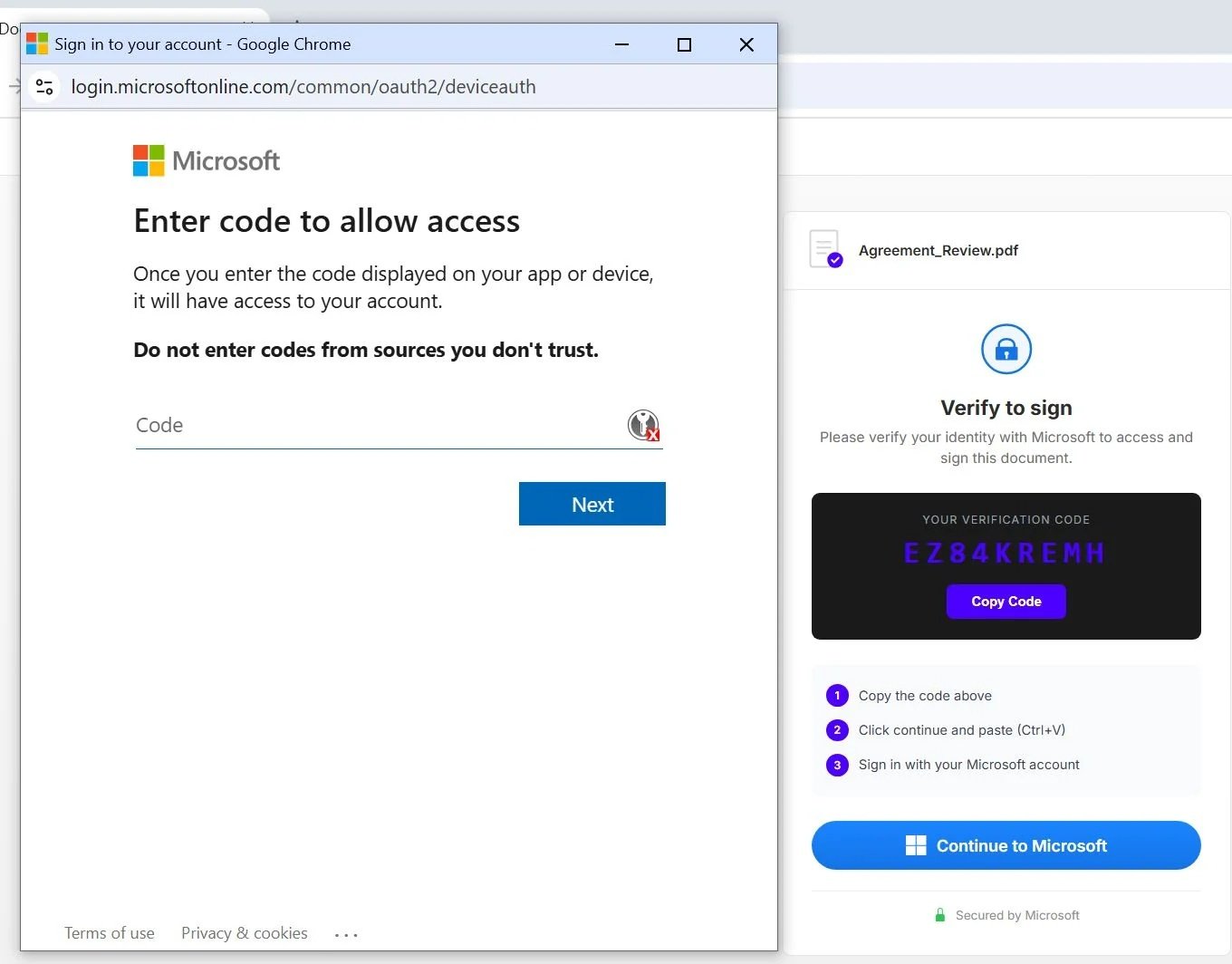1232x964 pixels.
Task: Click the blue checkmark badge on the PDF icon
Action: tap(833, 259)
